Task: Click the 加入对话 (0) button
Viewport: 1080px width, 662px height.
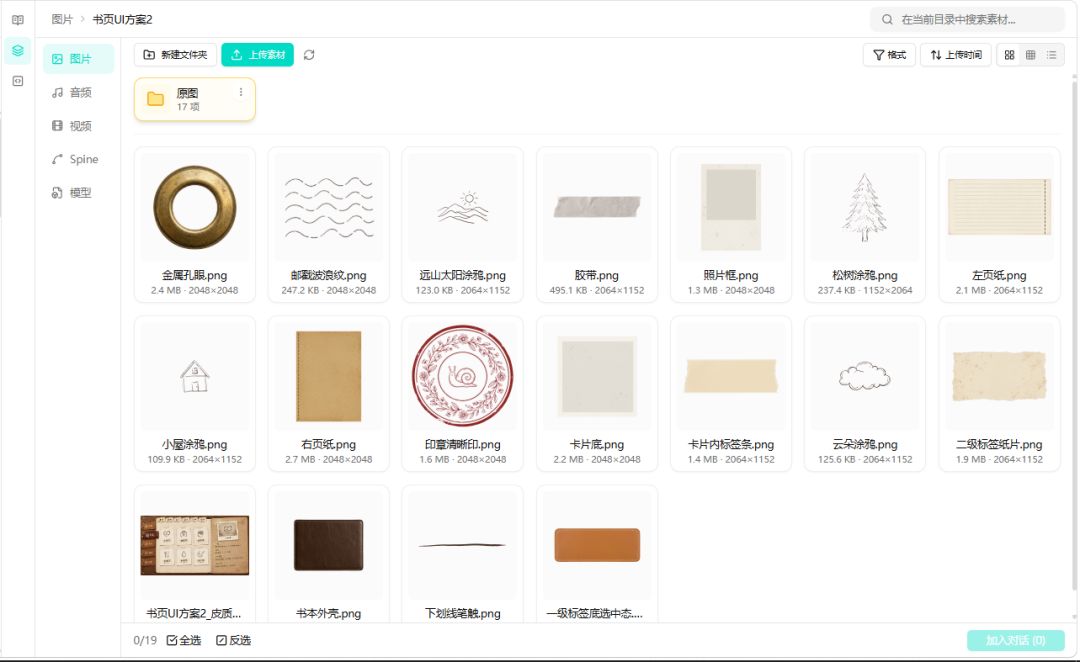Action: point(1016,640)
